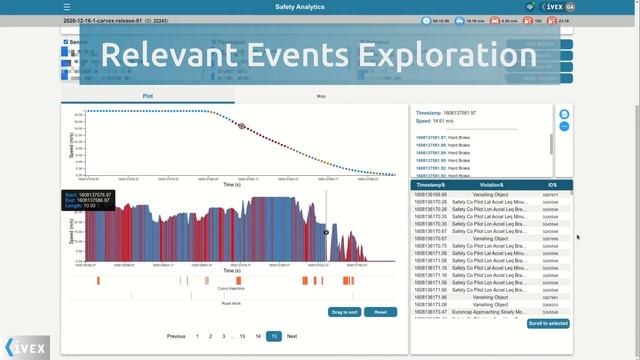Switch to the Map tab
The width and height of the screenshot is (640, 360).
(x=321, y=96)
